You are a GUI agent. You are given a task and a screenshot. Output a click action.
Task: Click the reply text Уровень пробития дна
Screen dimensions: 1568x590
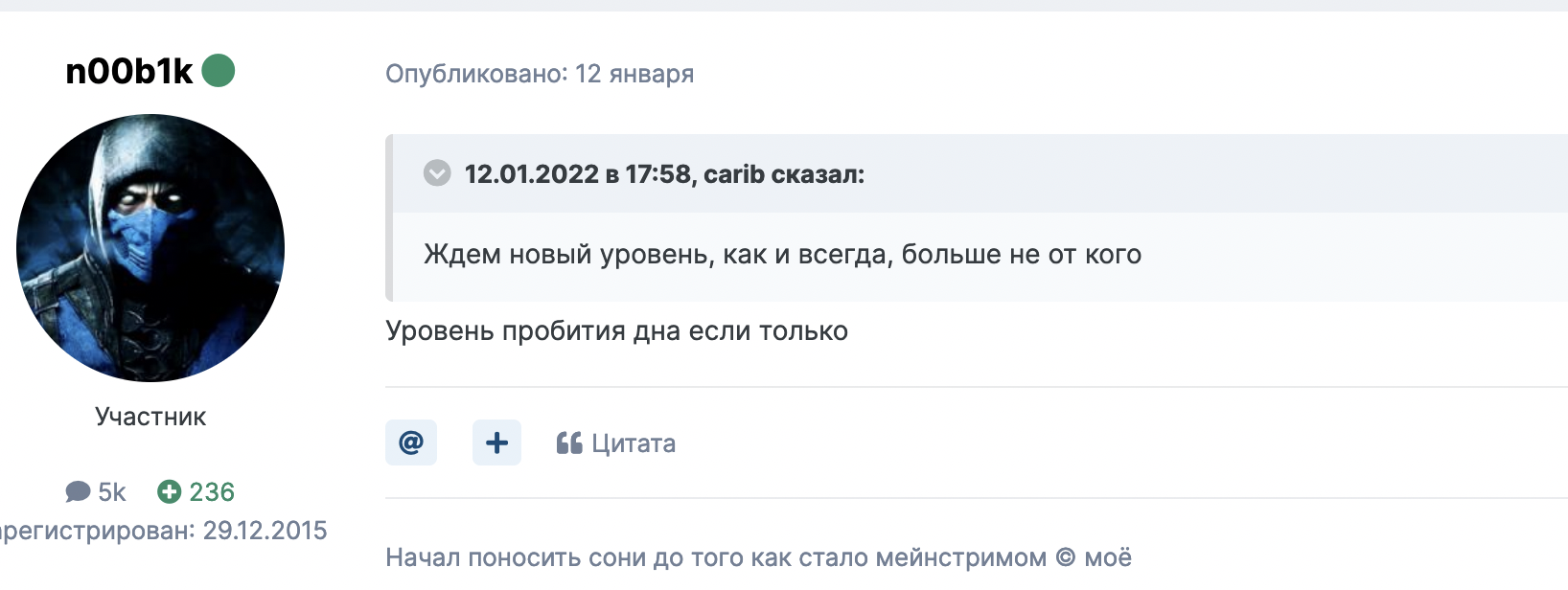click(617, 331)
